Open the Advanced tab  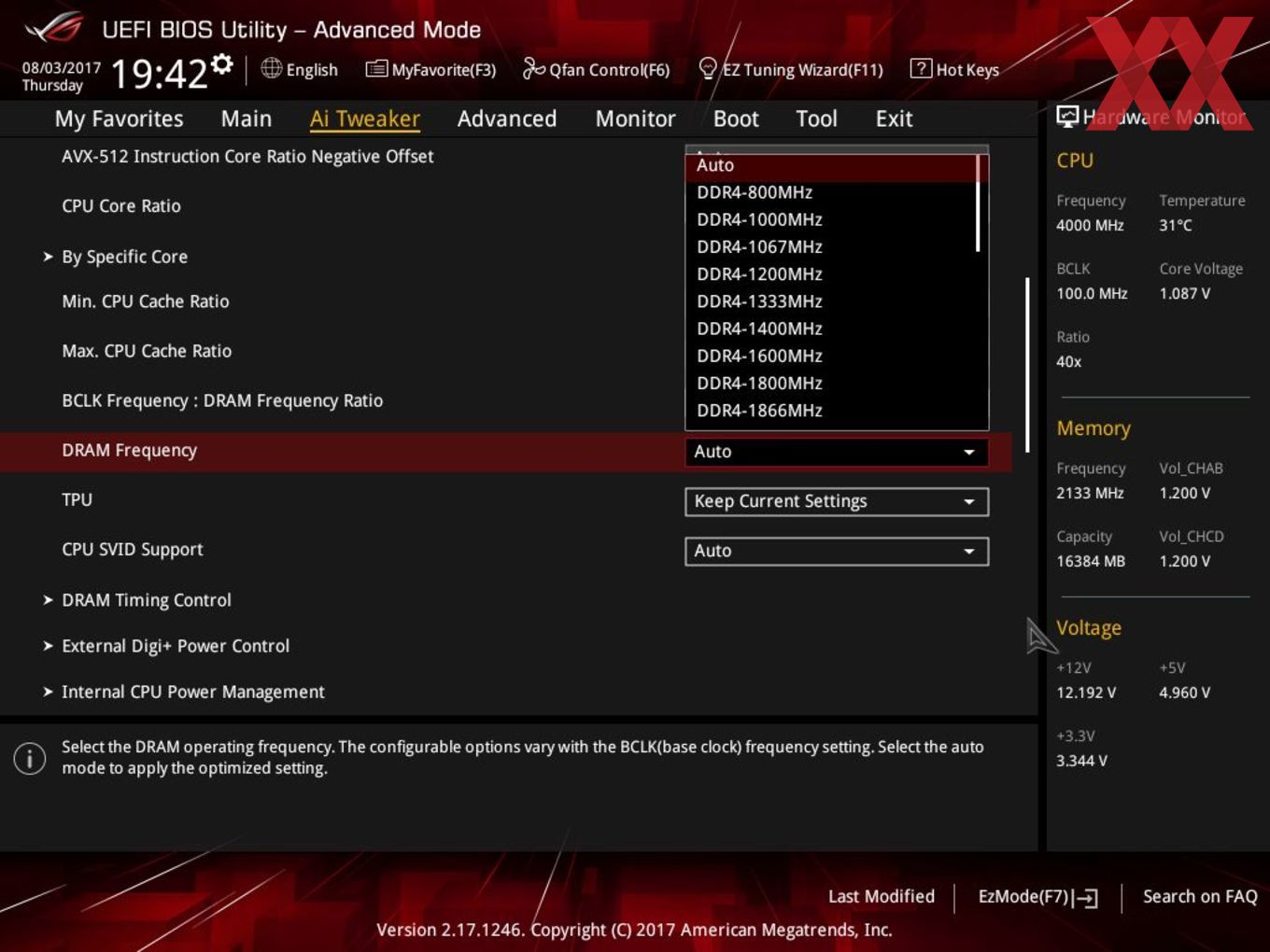coord(507,119)
